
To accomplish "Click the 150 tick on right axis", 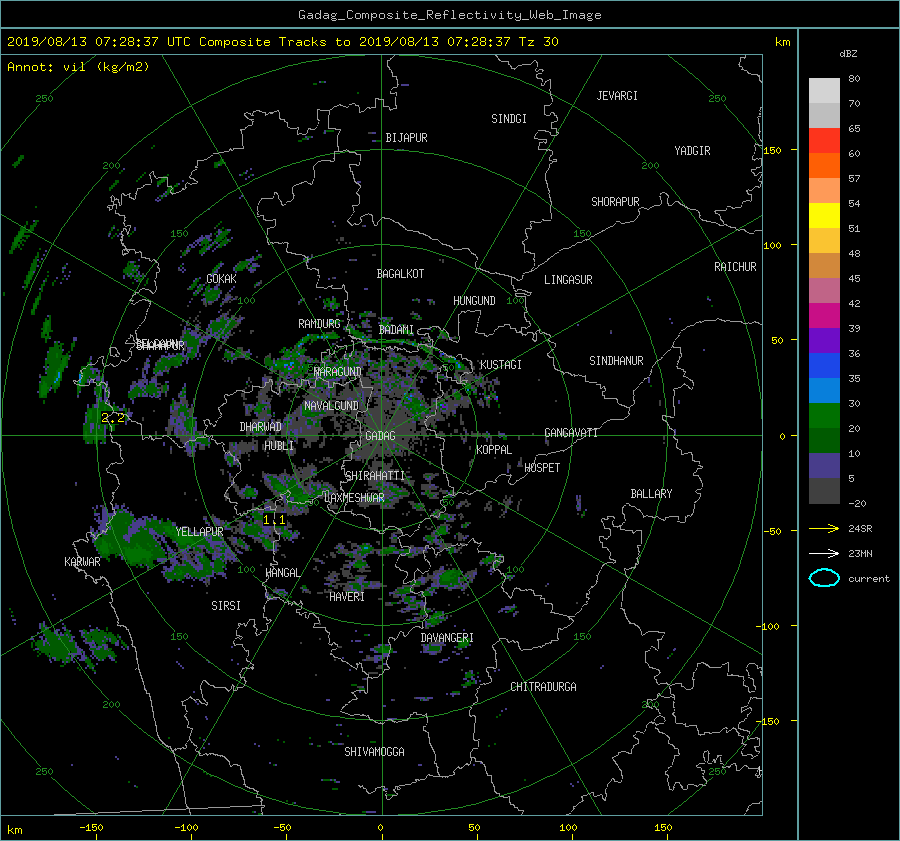I will tap(772, 150).
